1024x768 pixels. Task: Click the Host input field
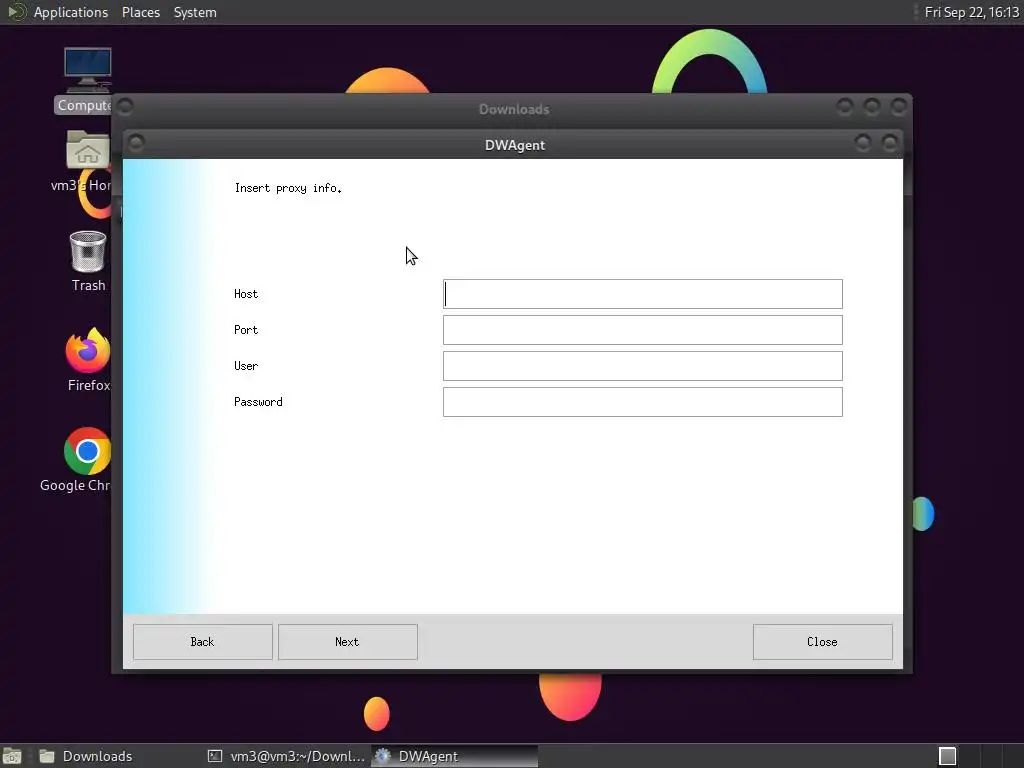tap(643, 294)
